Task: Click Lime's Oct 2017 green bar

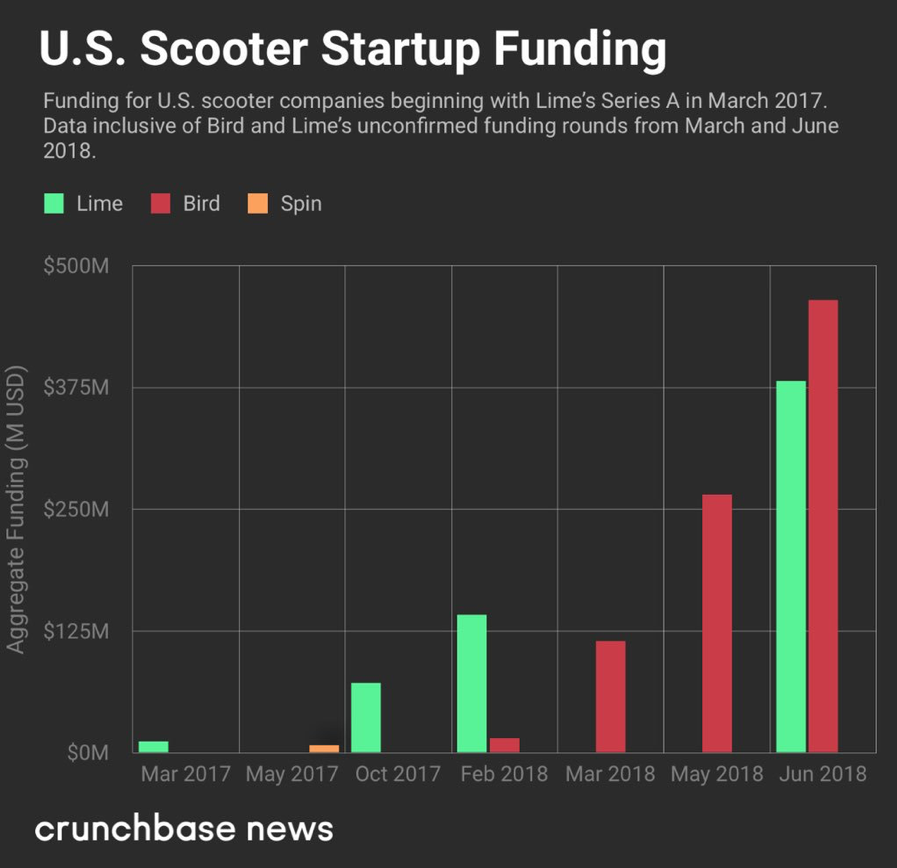Action: [366, 717]
